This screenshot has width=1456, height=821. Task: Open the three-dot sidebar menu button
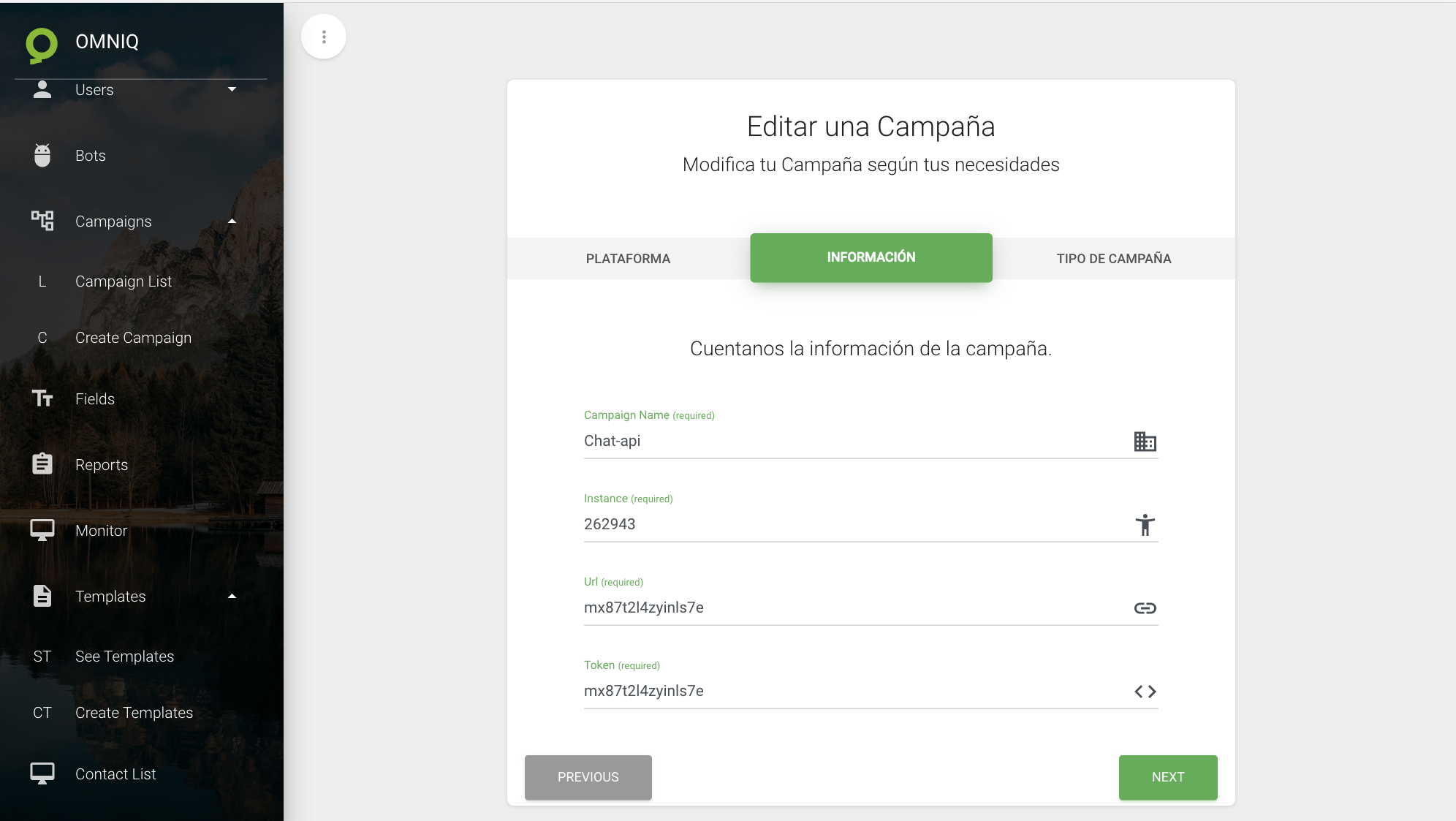click(324, 37)
